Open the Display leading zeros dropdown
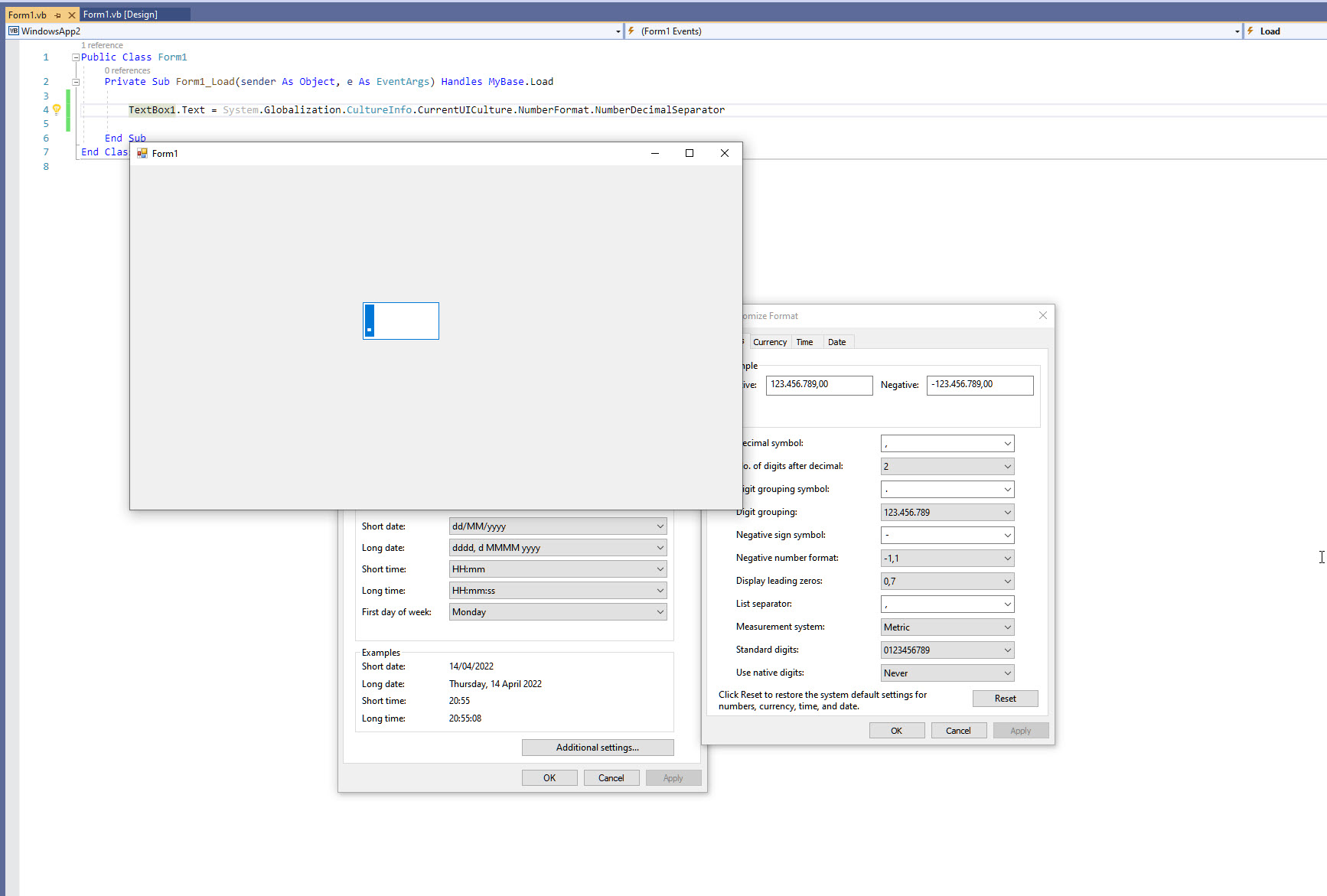The image size is (1327, 896). tap(947, 582)
